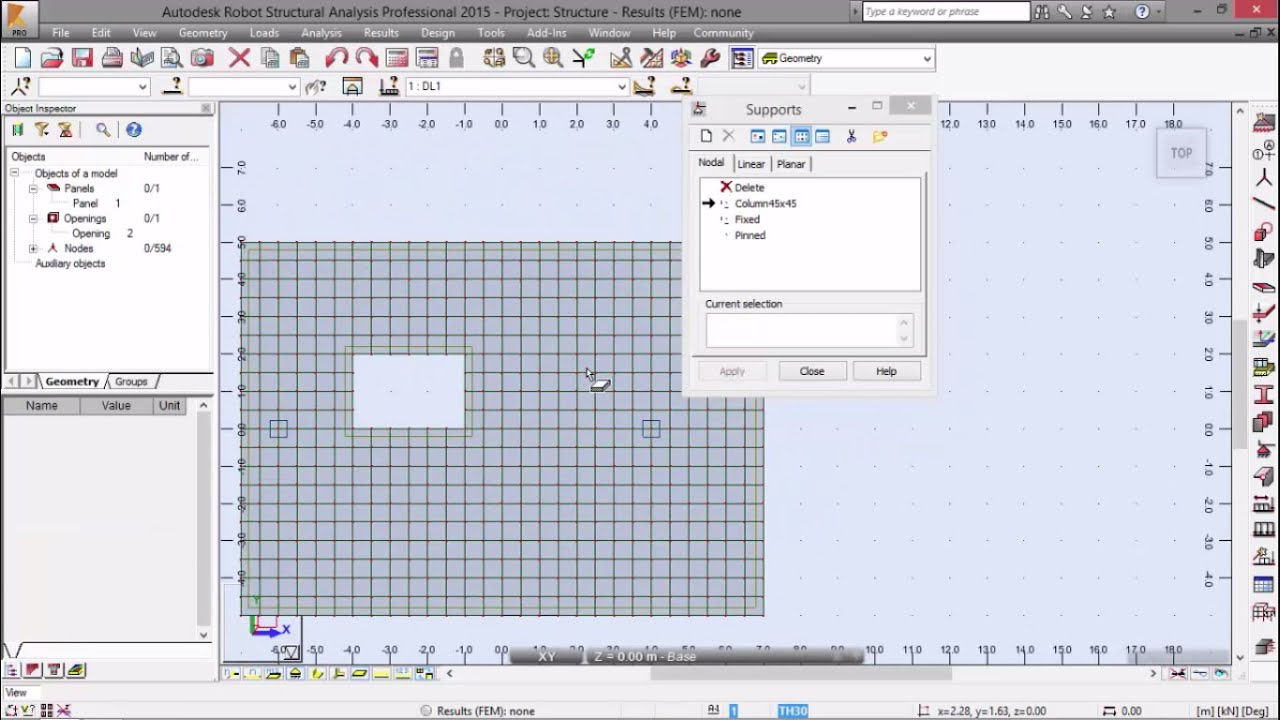The image size is (1280, 720).
Task: Open the Loads menu
Action: pyautogui.click(x=264, y=33)
